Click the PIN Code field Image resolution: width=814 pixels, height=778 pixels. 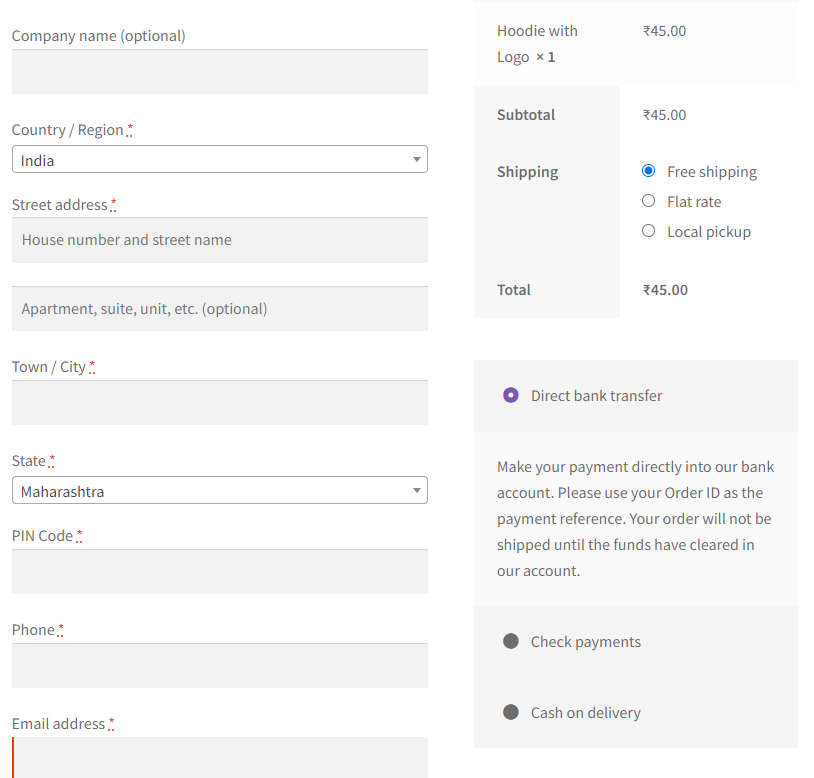(x=219, y=571)
